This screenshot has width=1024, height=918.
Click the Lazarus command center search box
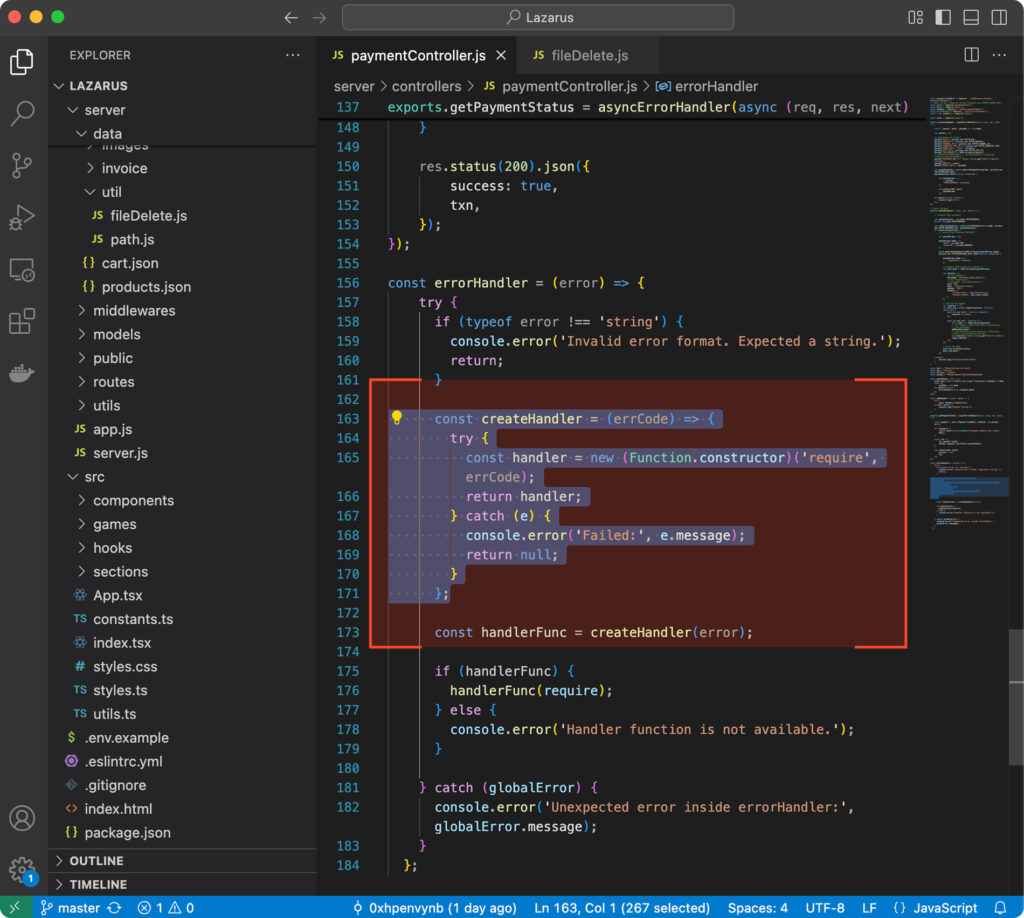click(538, 17)
